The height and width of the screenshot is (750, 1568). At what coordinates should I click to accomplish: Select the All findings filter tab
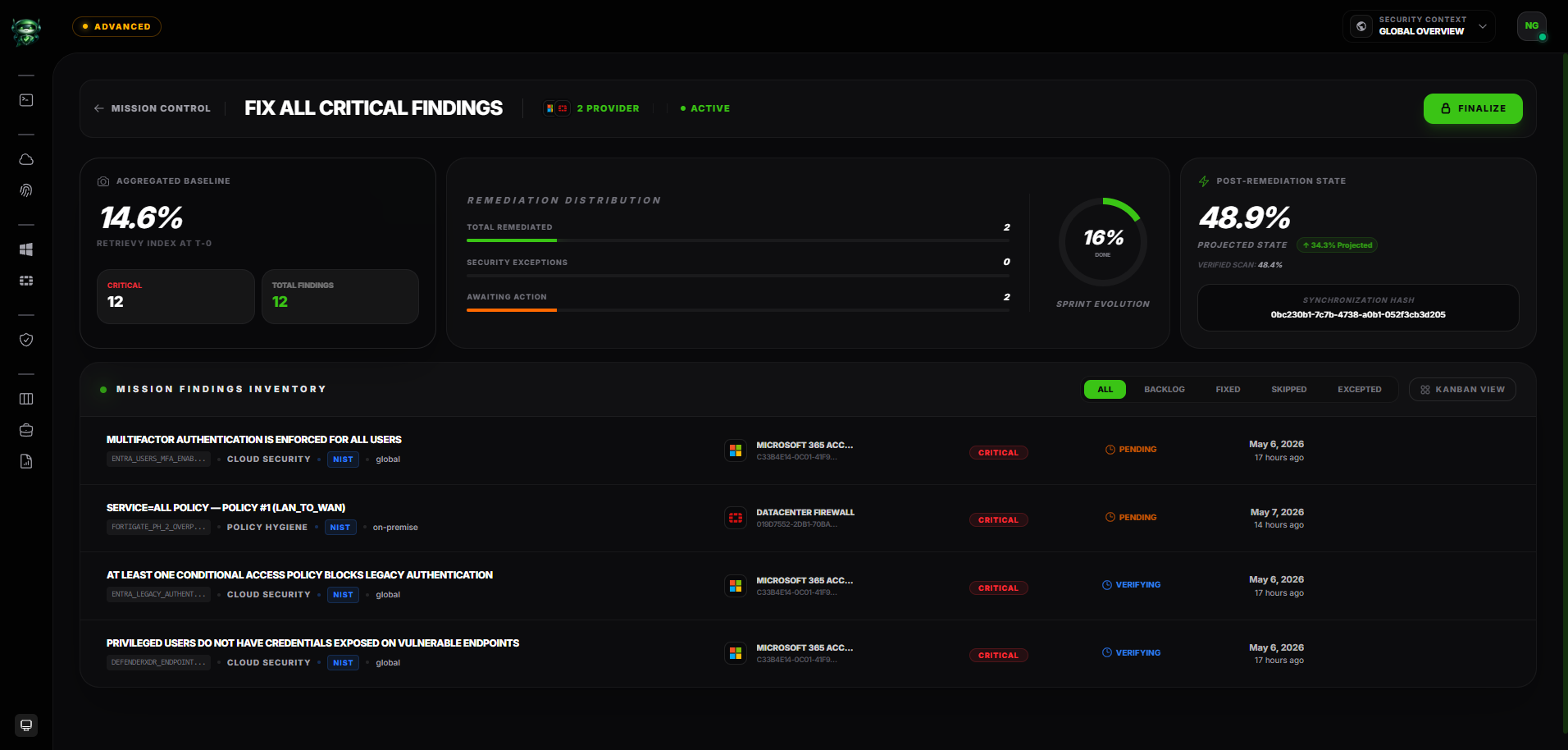[1105, 390]
